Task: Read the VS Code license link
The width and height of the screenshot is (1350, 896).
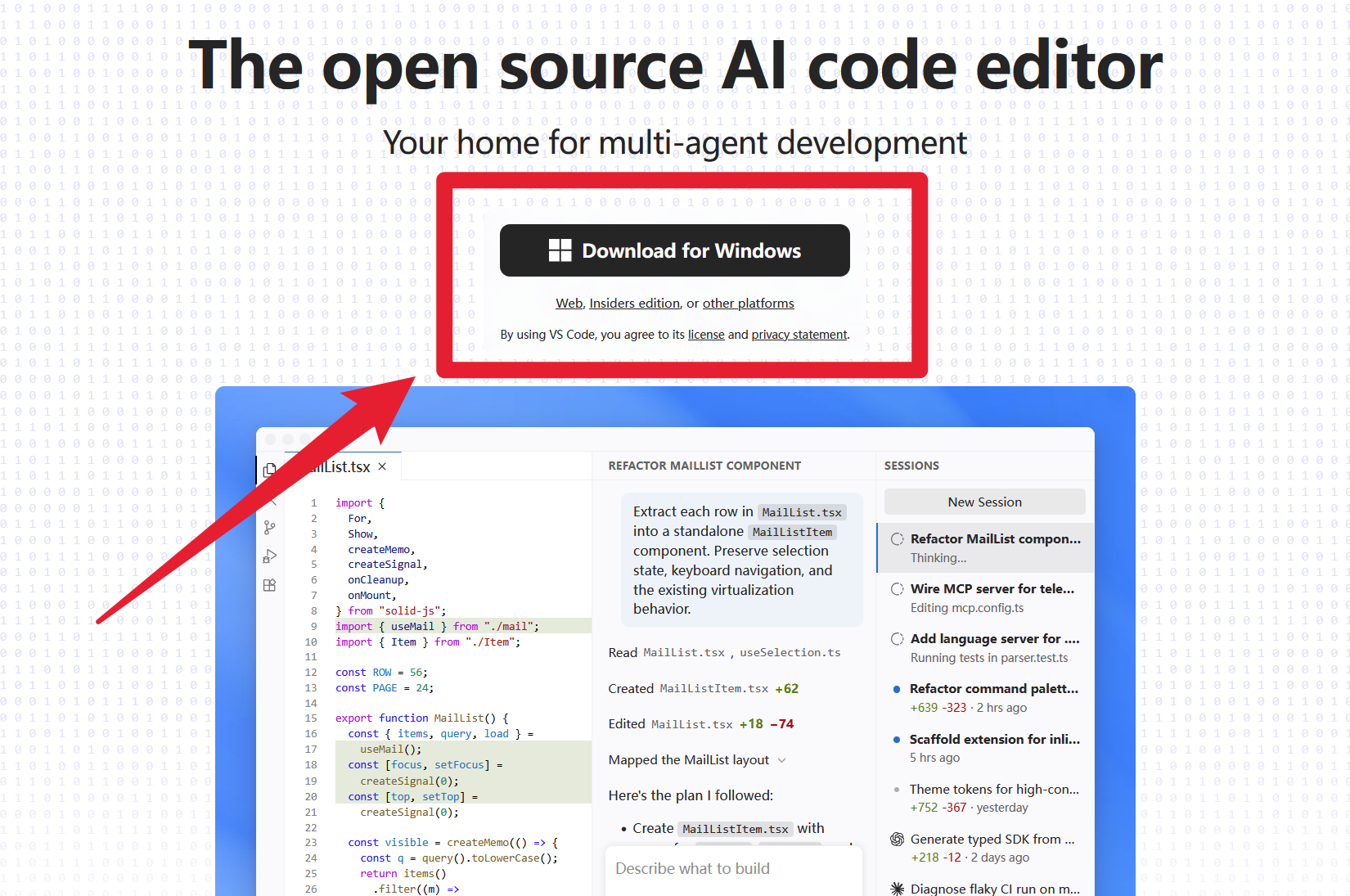Action: (706, 335)
